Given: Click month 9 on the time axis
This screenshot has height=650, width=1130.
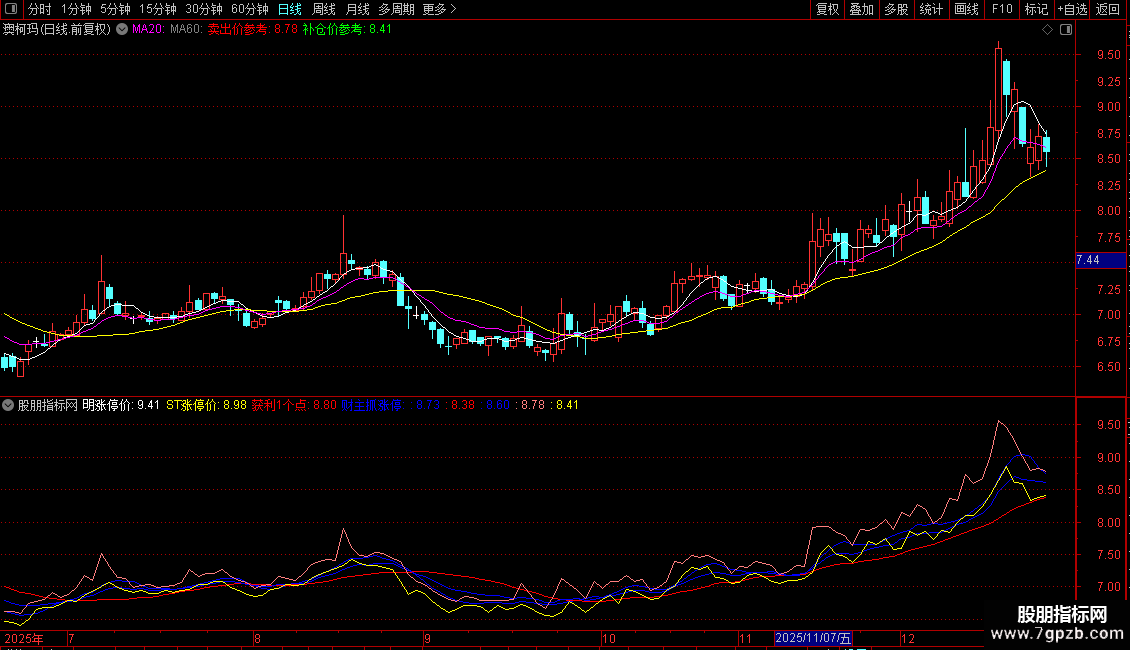Looking at the screenshot, I should 427,638.
